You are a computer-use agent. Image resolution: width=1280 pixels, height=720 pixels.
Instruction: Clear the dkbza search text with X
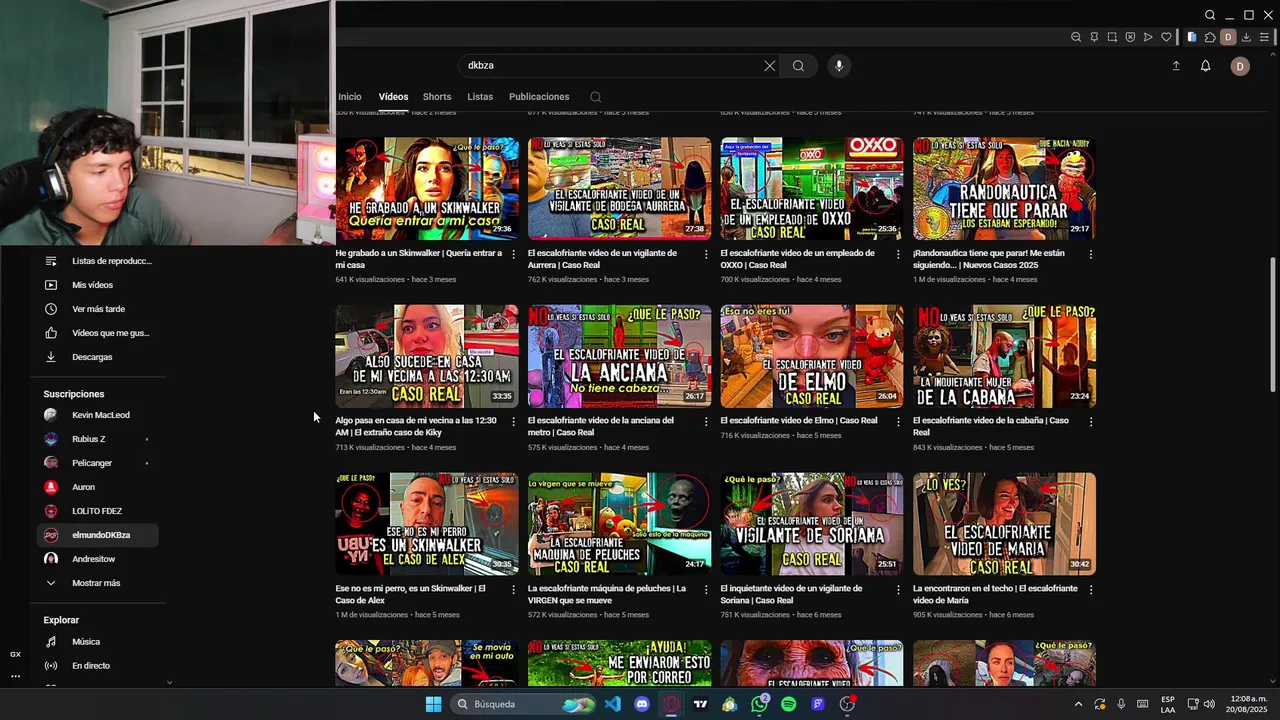tap(769, 66)
